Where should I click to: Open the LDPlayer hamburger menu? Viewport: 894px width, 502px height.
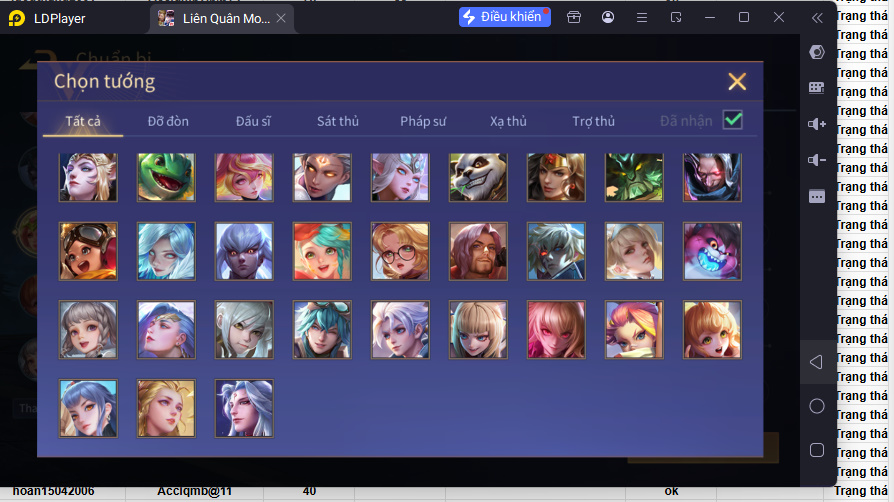coord(642,17)
